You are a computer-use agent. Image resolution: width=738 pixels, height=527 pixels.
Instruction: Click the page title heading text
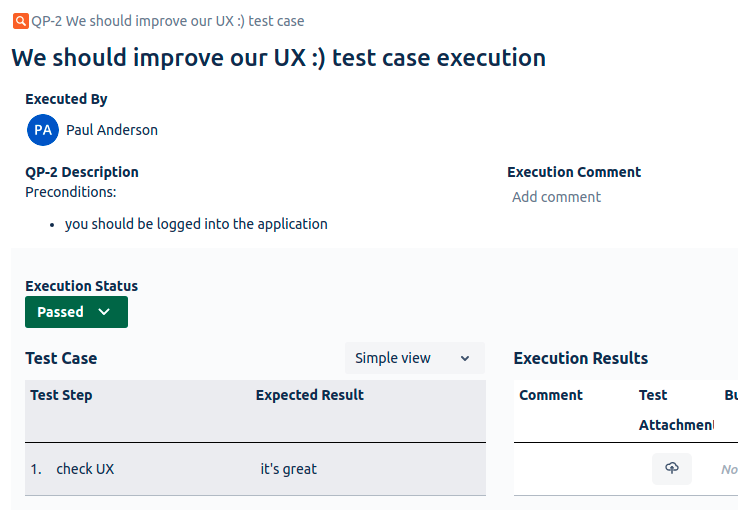pos(279,58)
